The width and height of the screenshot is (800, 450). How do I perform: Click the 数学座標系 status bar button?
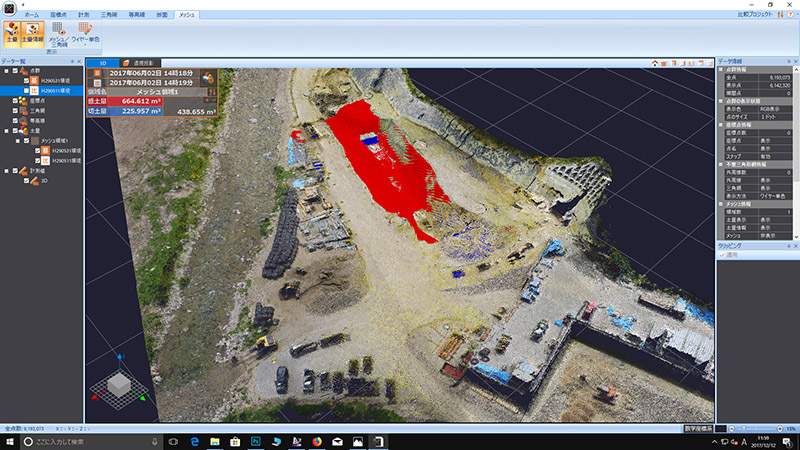click(698, 429)
